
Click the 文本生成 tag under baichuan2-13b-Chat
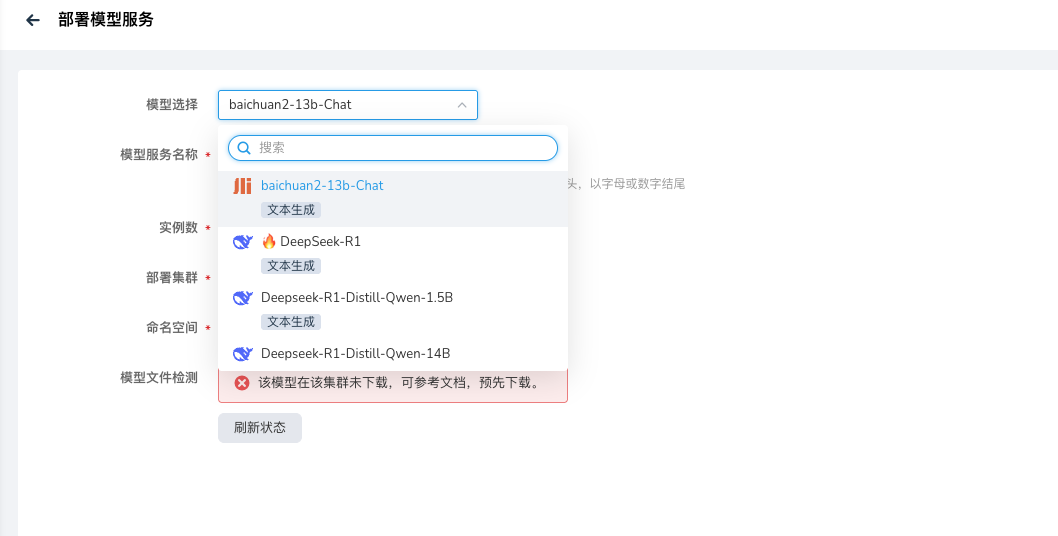click(x=291, y=210)
